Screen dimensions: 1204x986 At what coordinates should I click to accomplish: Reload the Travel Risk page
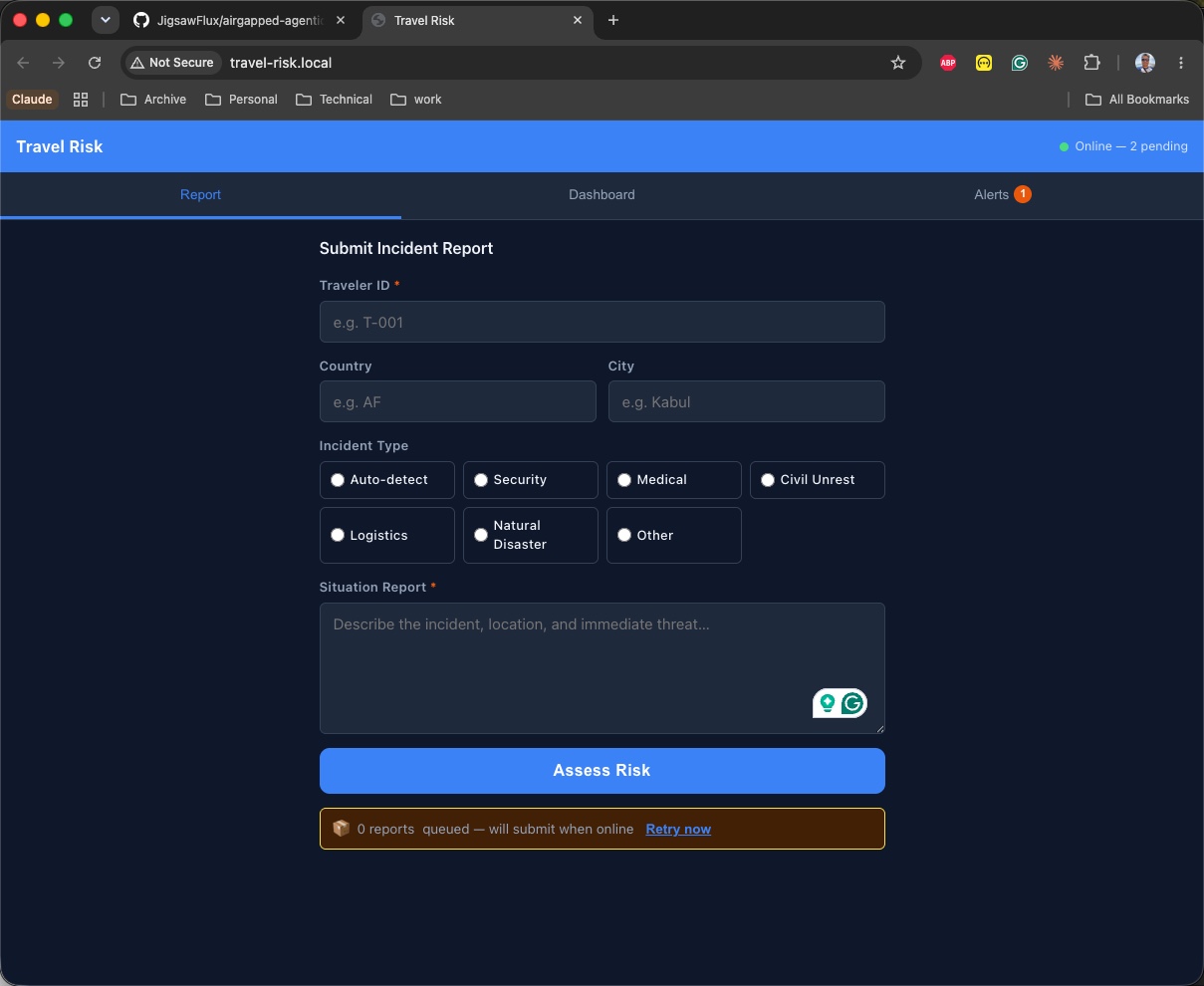95,63
